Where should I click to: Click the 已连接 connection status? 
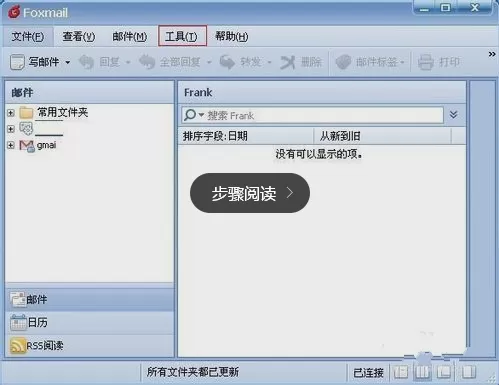[368, 373]
